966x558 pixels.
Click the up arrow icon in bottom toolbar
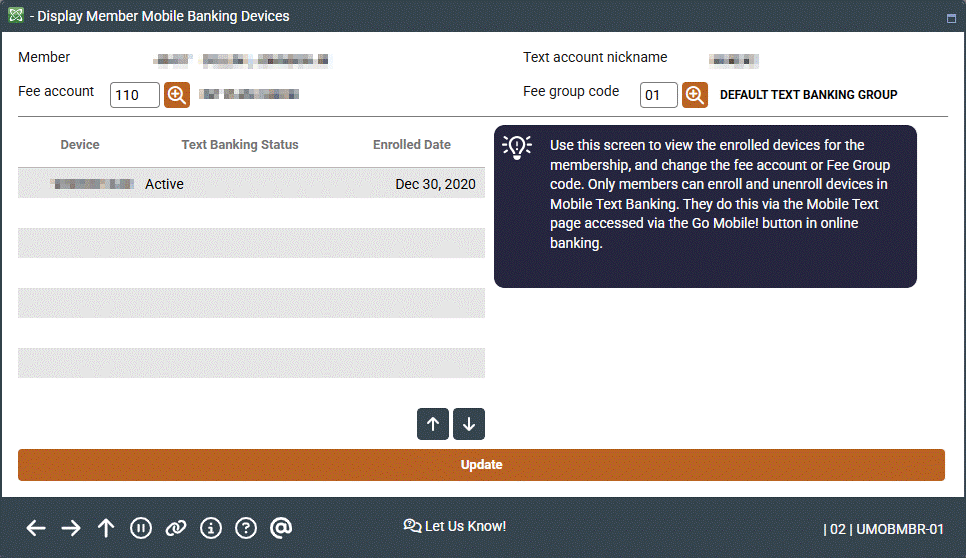[106, 528]
